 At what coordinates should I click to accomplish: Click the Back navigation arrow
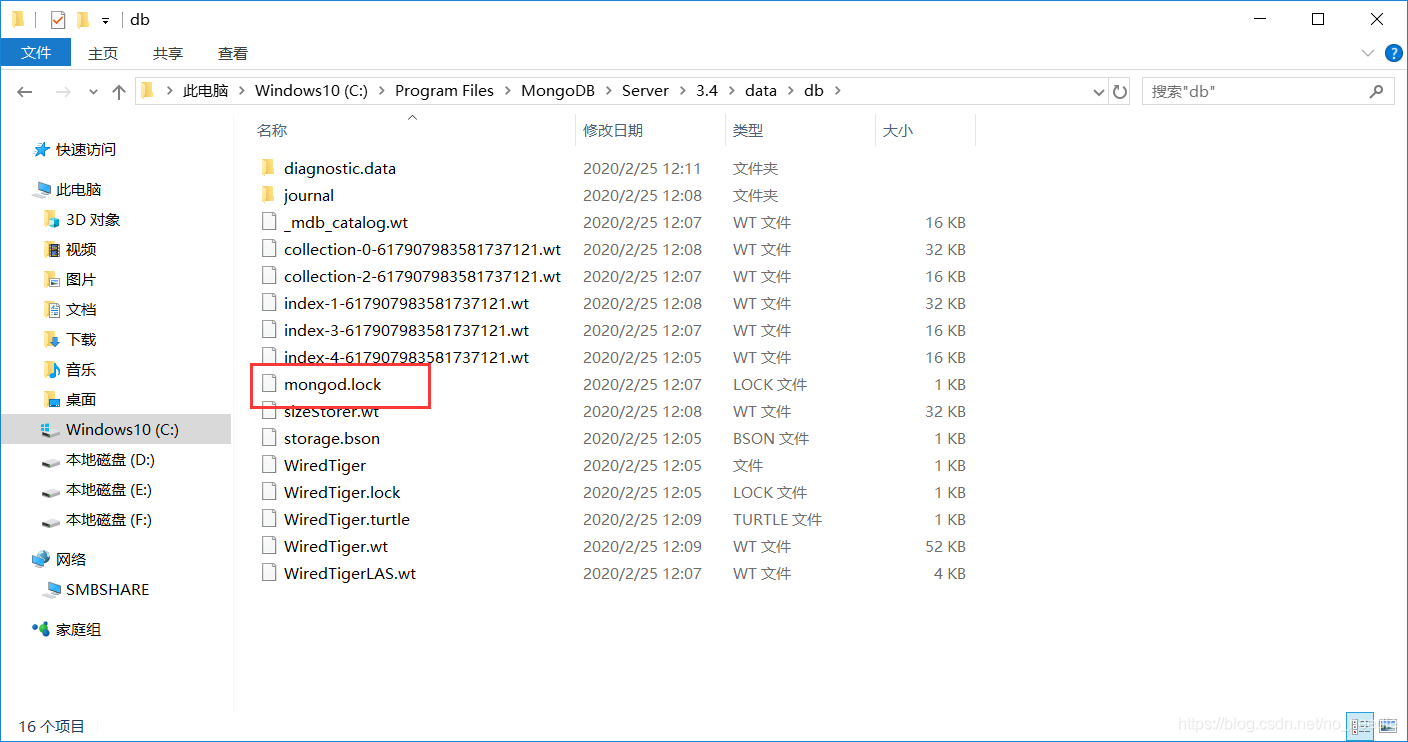(x=24, y=91)
